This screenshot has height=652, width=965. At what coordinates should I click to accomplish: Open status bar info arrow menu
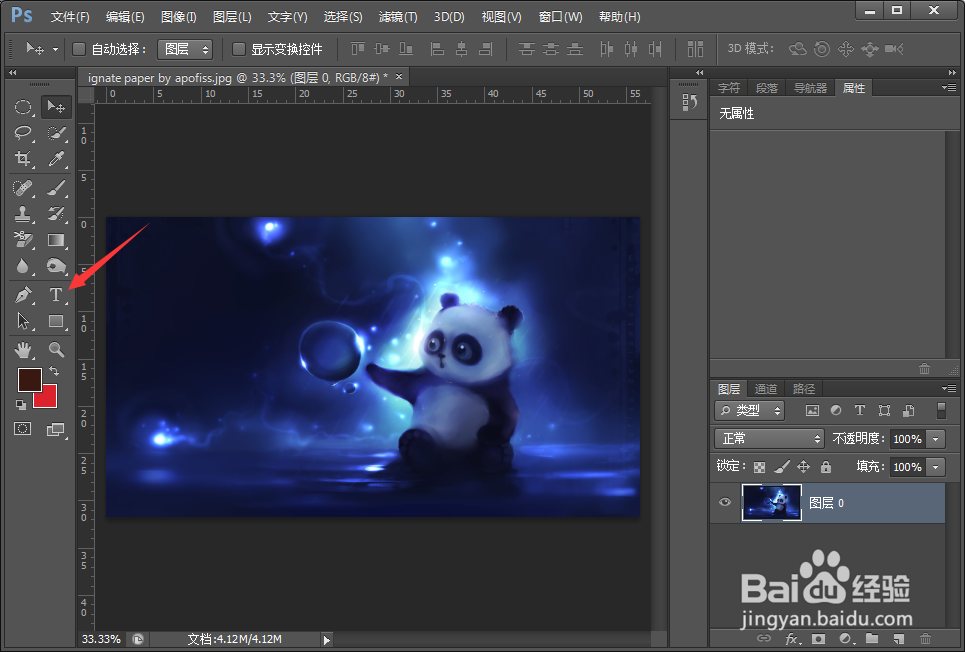[326, 640]
